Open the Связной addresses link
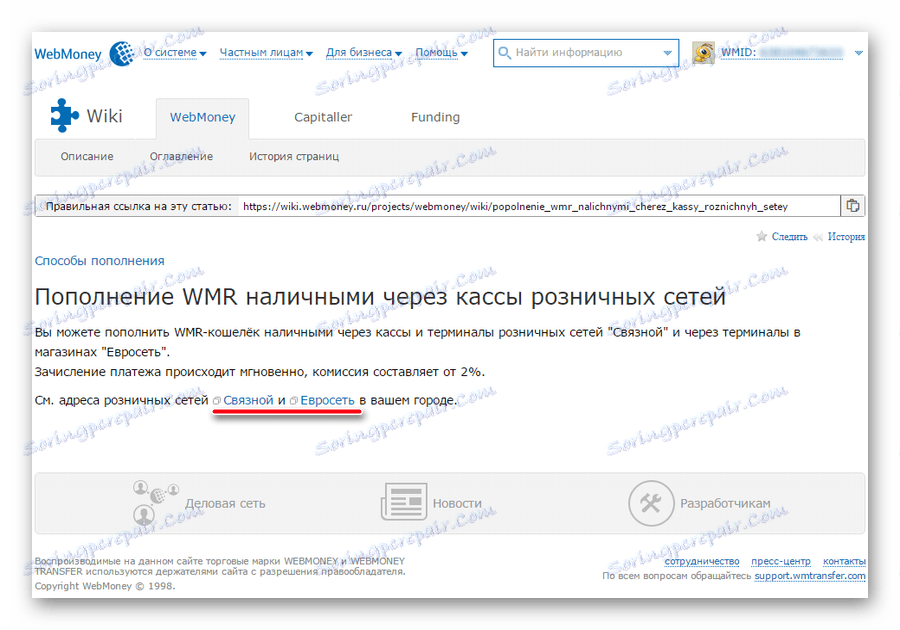The height and width of the screenshot is (630, 900). coord(249,400)
